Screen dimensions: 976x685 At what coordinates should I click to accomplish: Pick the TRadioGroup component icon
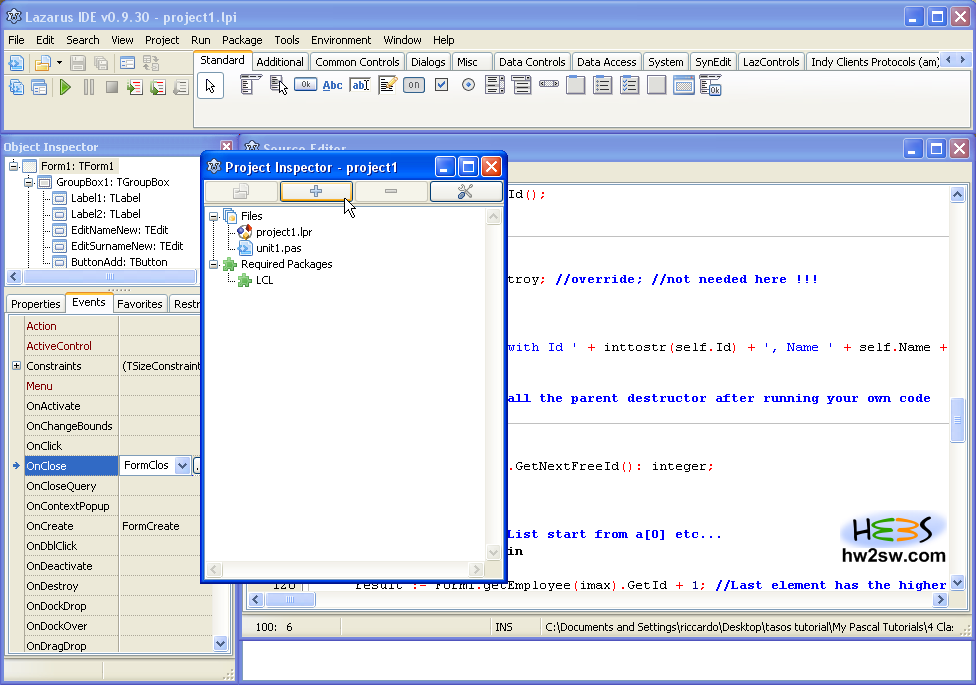603,85
